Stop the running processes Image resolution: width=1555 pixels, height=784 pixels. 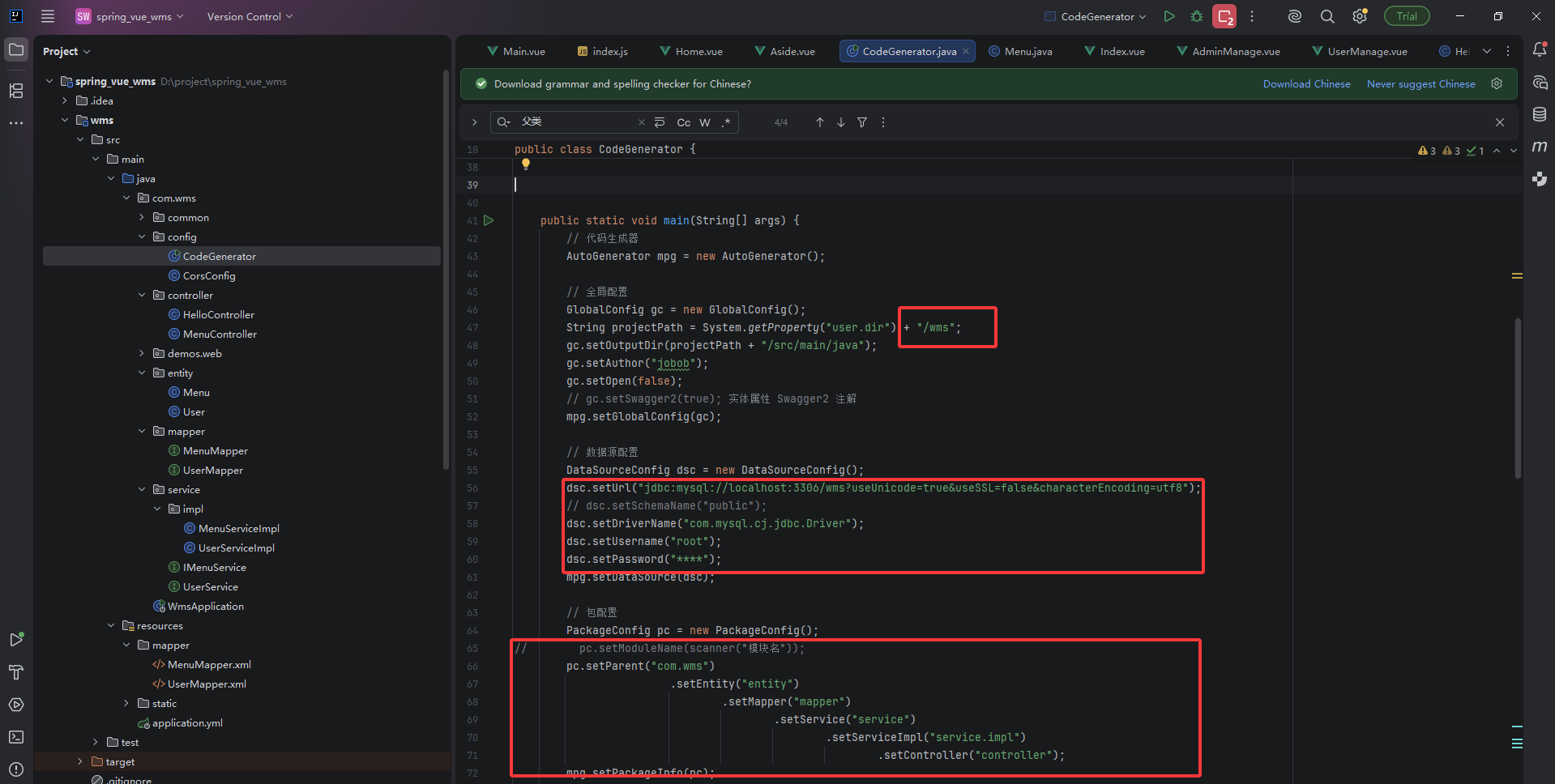pos(1224,16)
